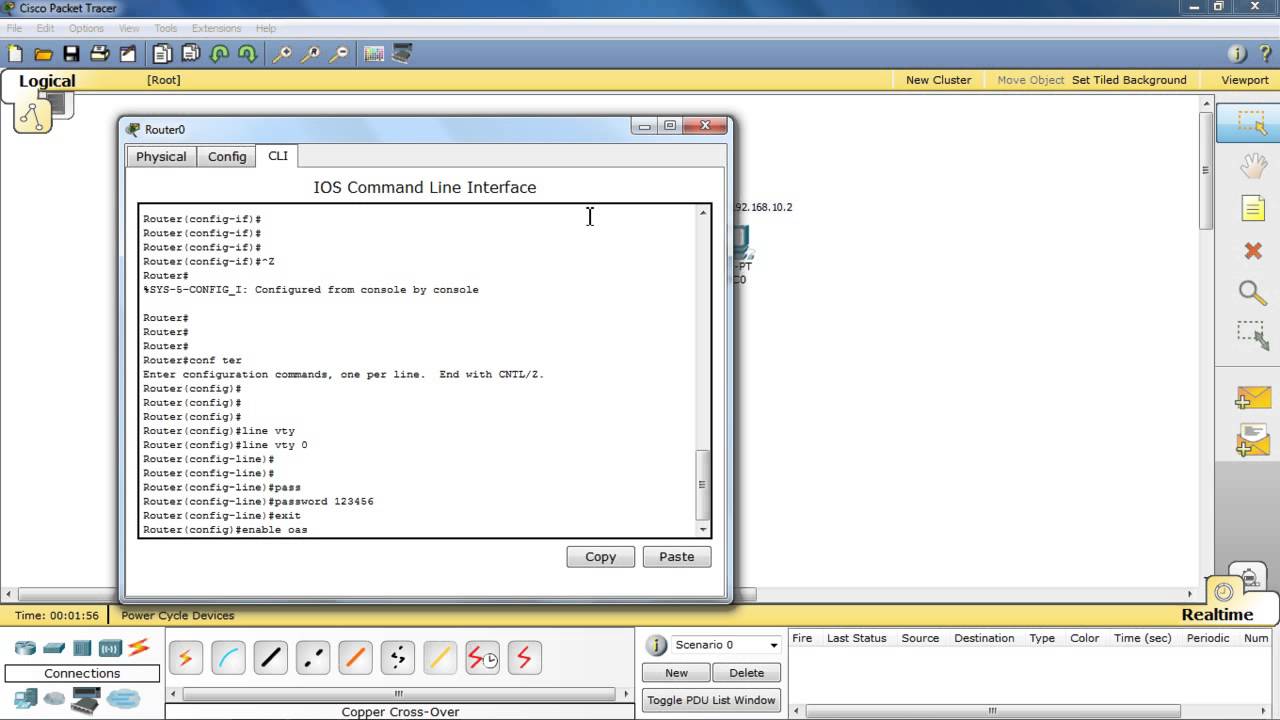Click the Delete scenario button
This screenshot has width=1280, height=720.
click(x=746, y=673)
